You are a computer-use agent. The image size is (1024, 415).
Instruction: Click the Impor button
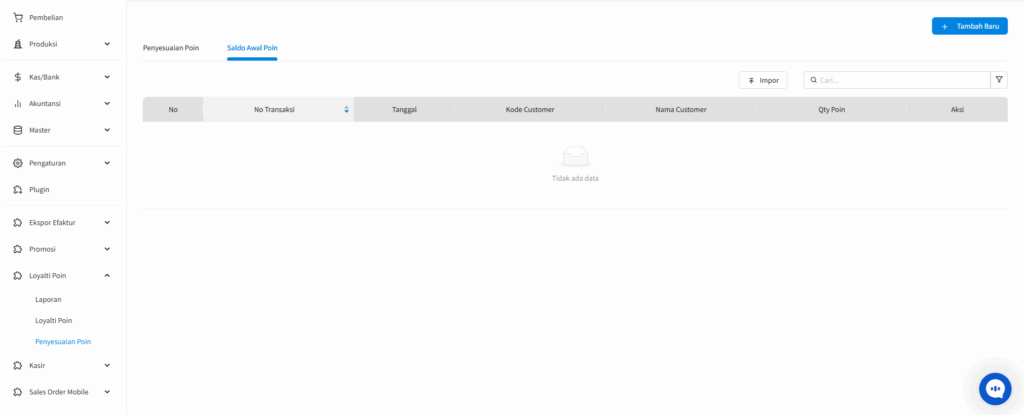(763, 80)
